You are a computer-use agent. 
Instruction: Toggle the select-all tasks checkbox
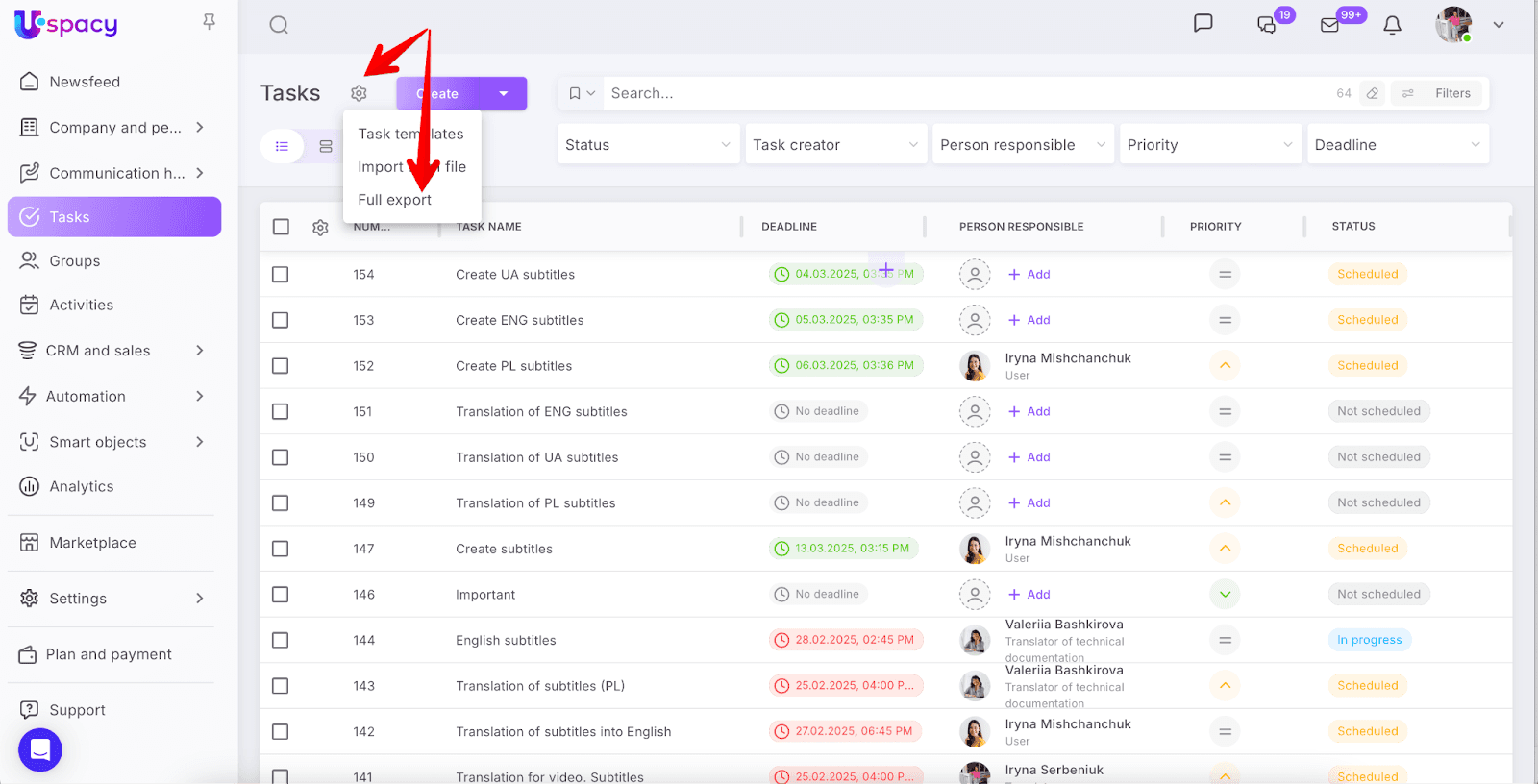[281, 227]
